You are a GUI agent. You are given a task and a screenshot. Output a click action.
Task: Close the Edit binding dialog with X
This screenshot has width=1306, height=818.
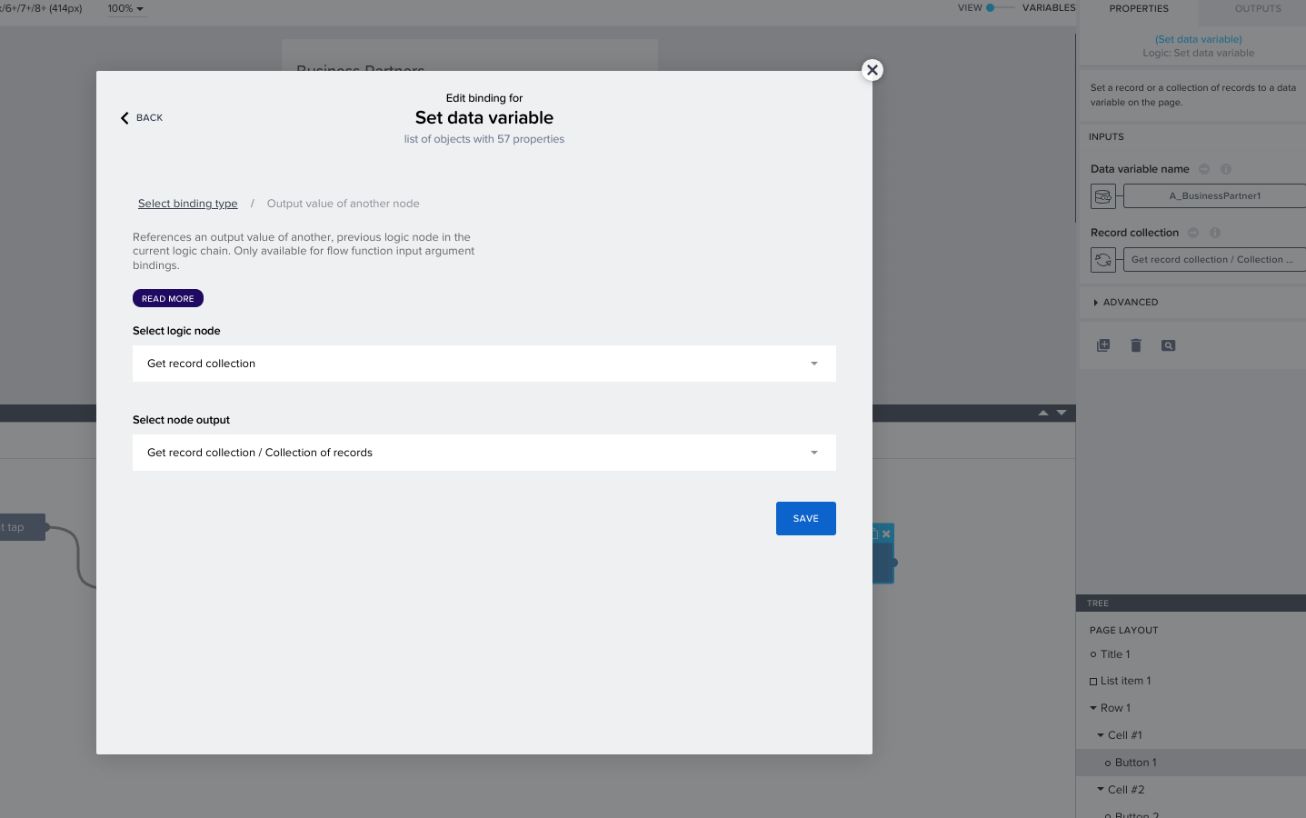pyautogui.click(x=872, y=70)
